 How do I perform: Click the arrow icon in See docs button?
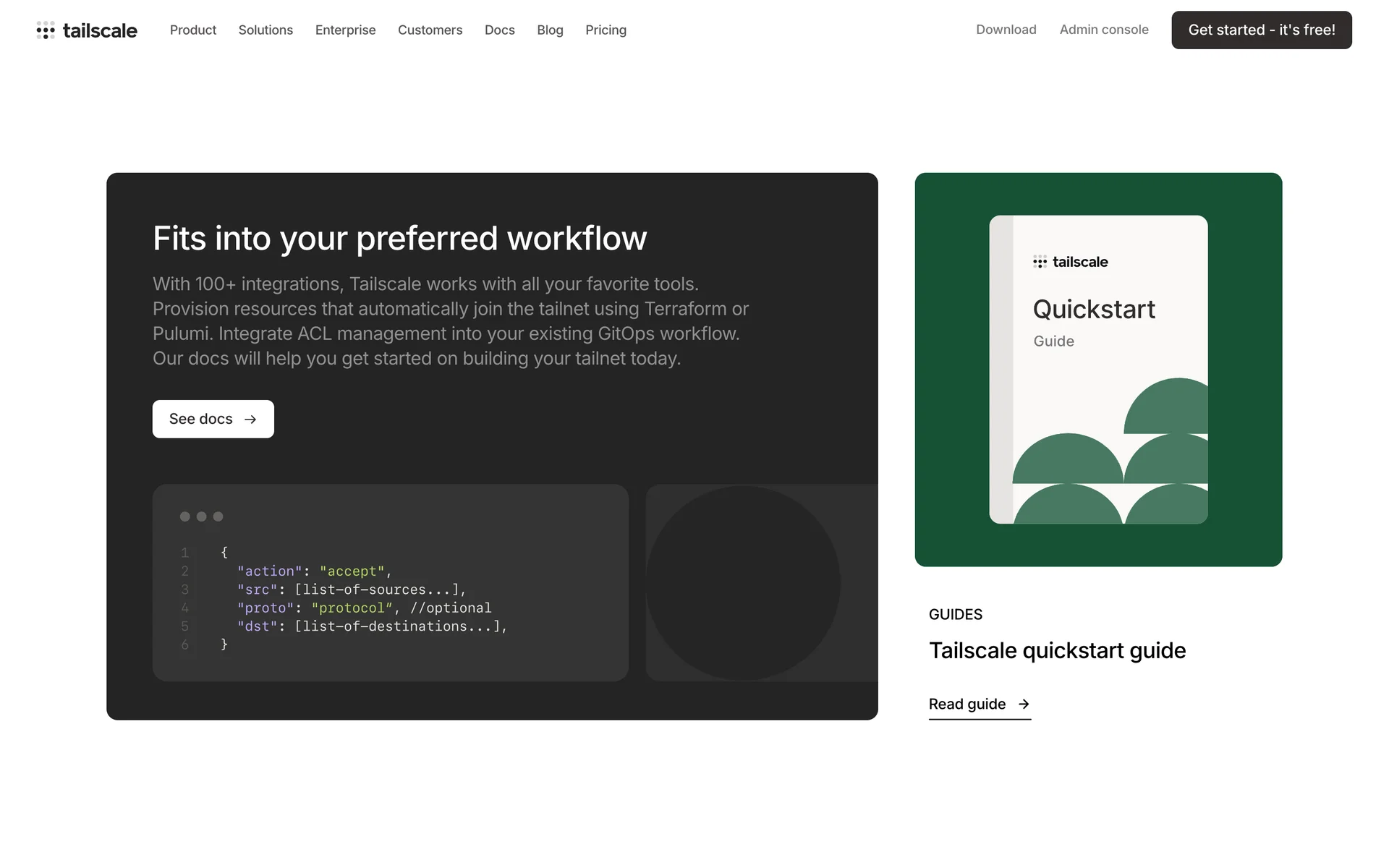click(x=250, y=420)
